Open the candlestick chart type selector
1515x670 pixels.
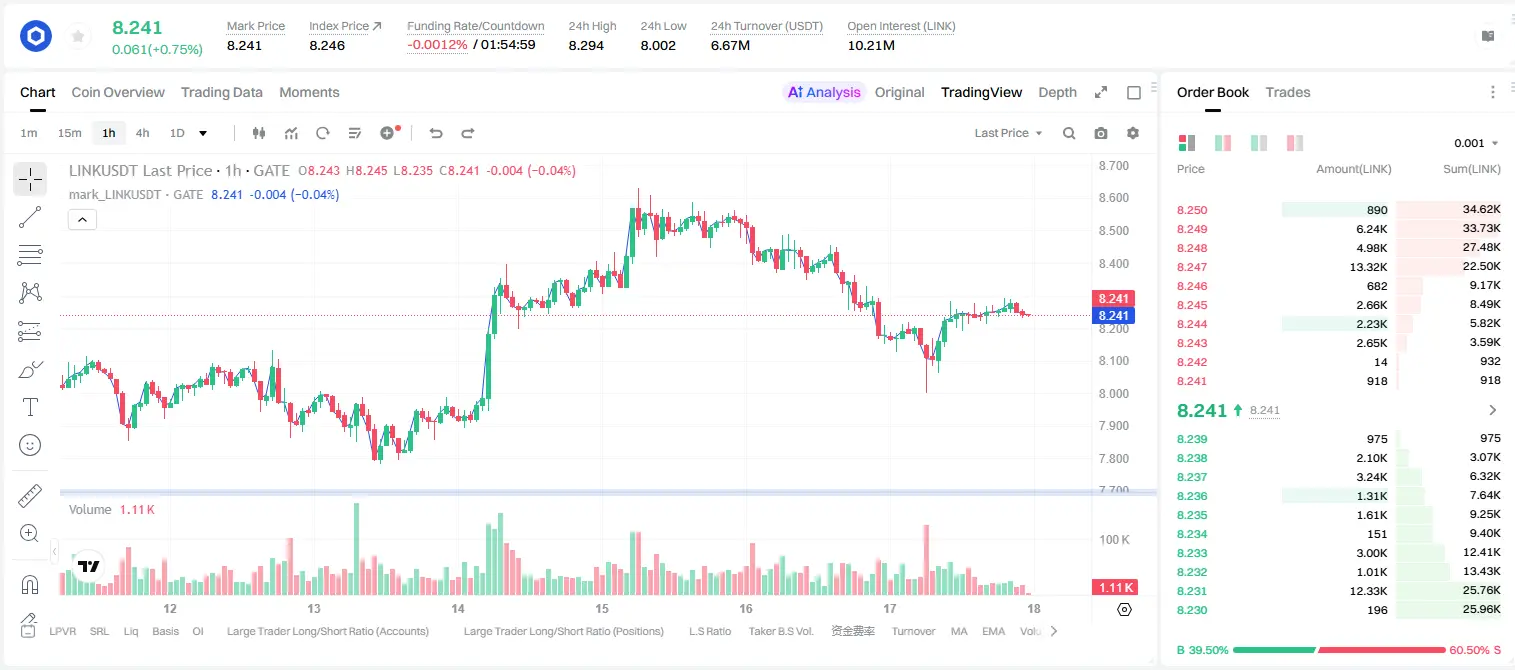click(259, 133)
